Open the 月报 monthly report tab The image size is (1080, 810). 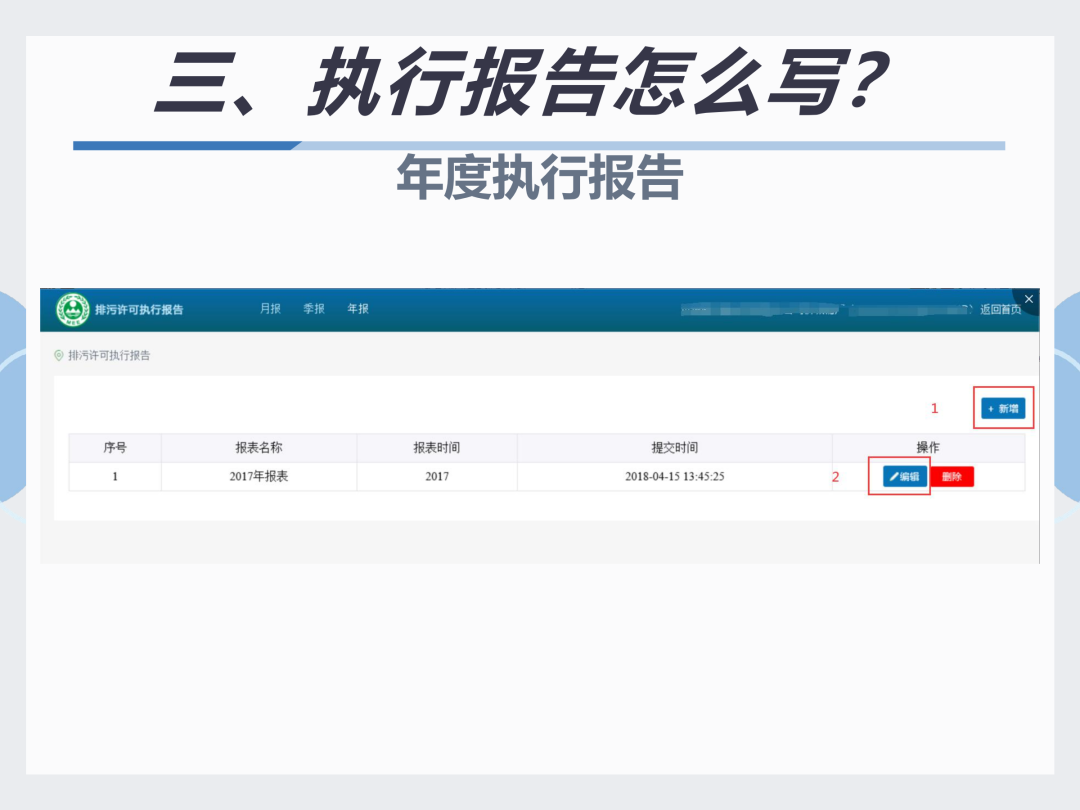click(270, 309)
